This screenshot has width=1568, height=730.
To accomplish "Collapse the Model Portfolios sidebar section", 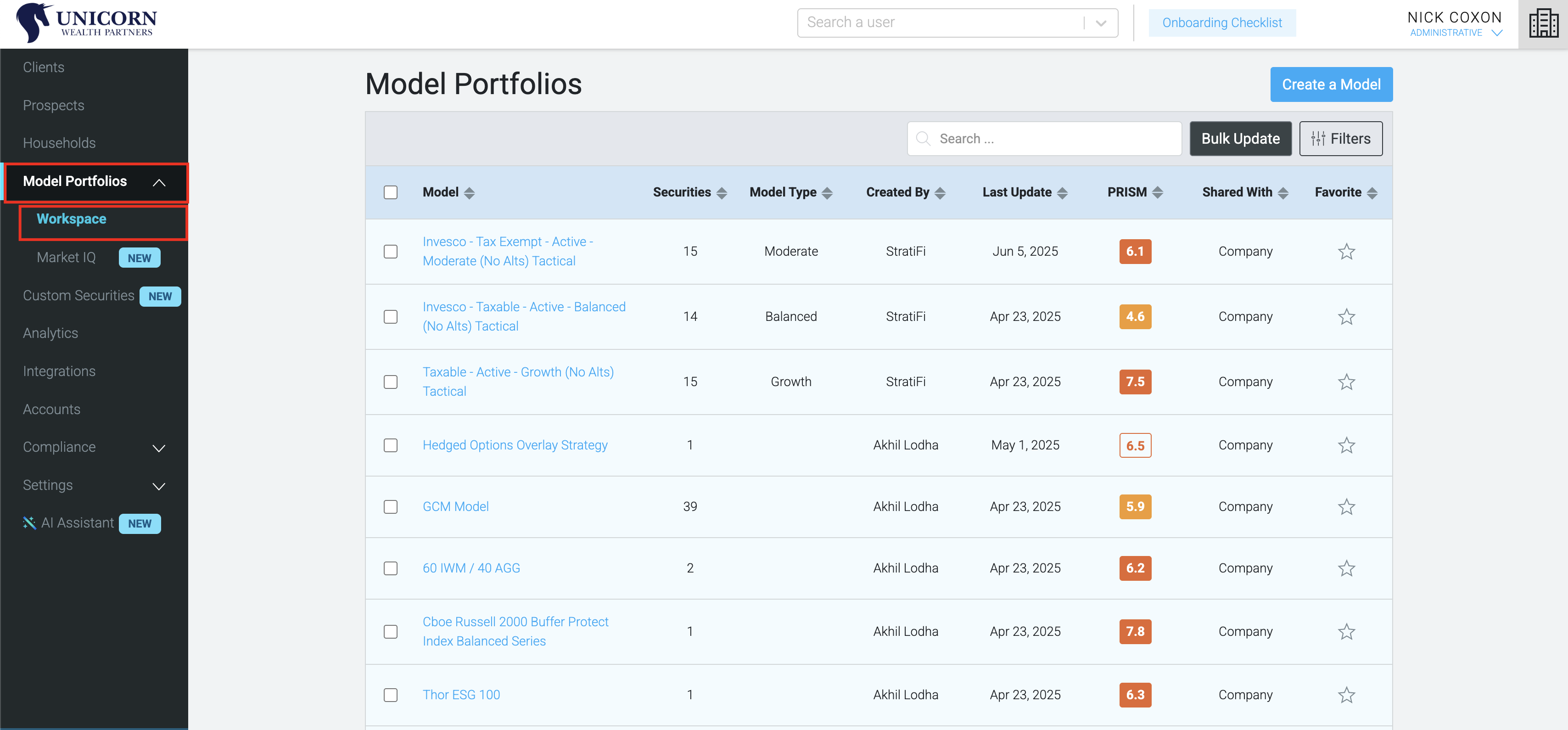I will coord(159,182).
